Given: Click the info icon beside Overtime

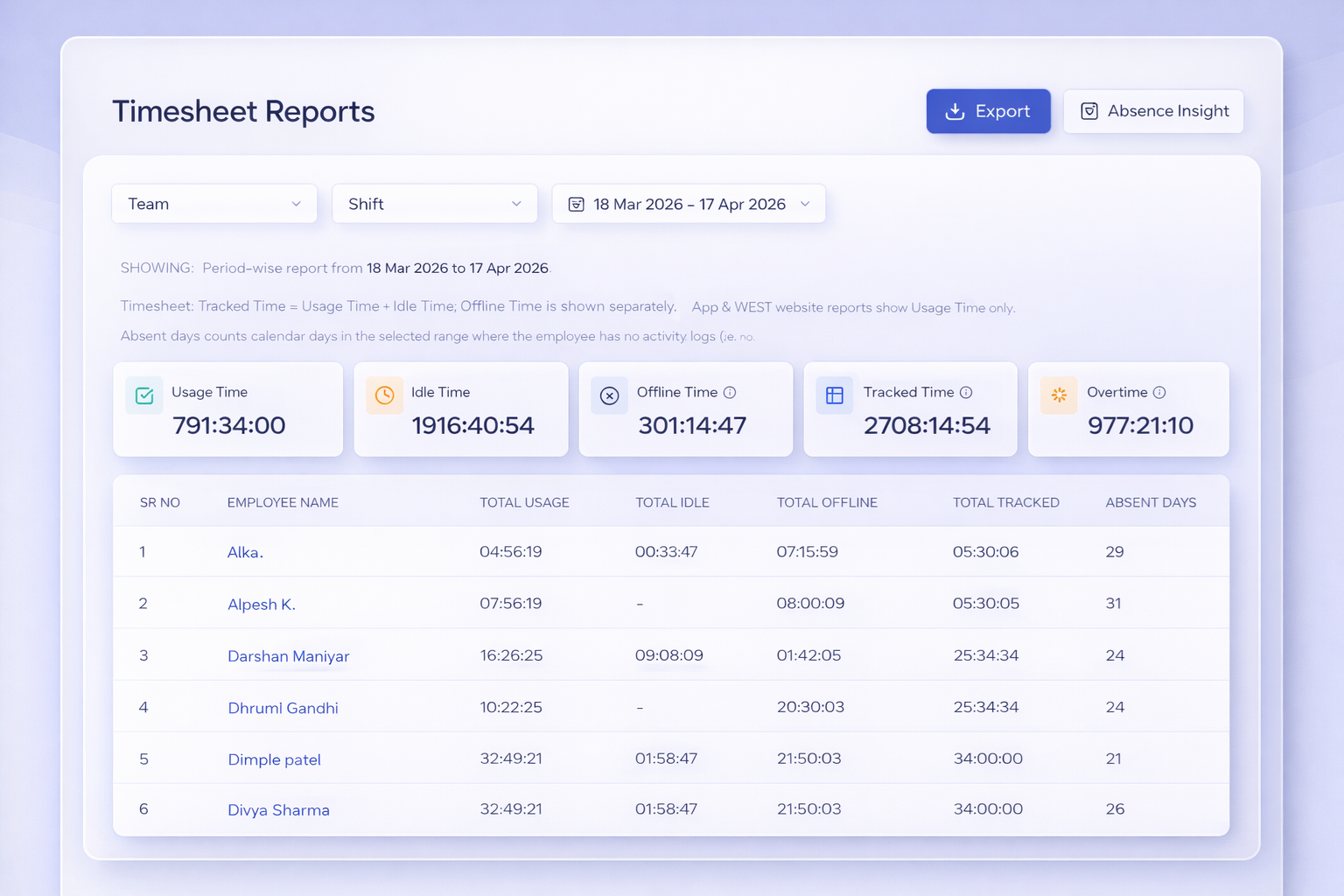Looking at the screenshot, I should pos(1159,392).
